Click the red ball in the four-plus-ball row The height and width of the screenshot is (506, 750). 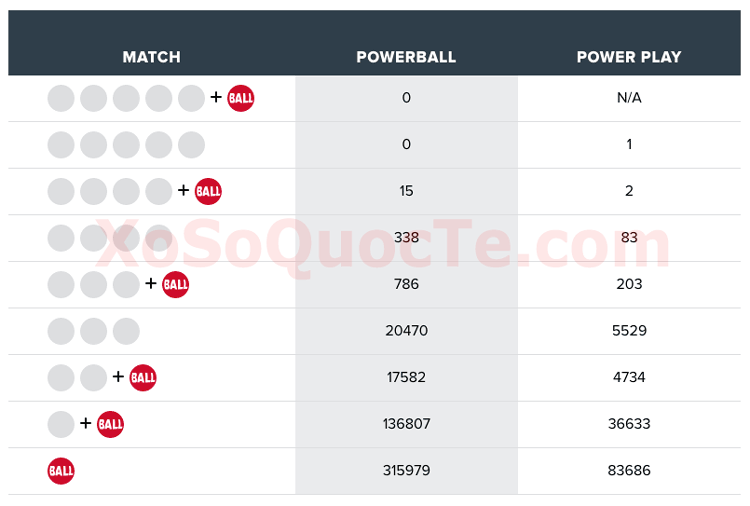point(208,191)
